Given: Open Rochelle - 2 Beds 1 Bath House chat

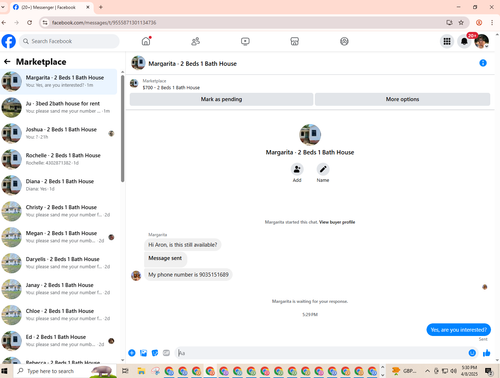Looking at the screenshot, I should (59, 159).
